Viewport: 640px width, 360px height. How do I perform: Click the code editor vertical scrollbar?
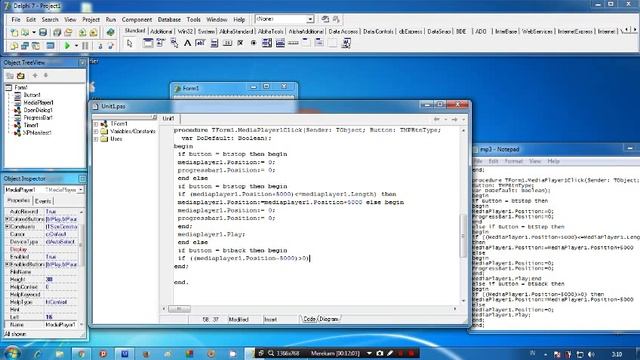click(x=463, y=236)
